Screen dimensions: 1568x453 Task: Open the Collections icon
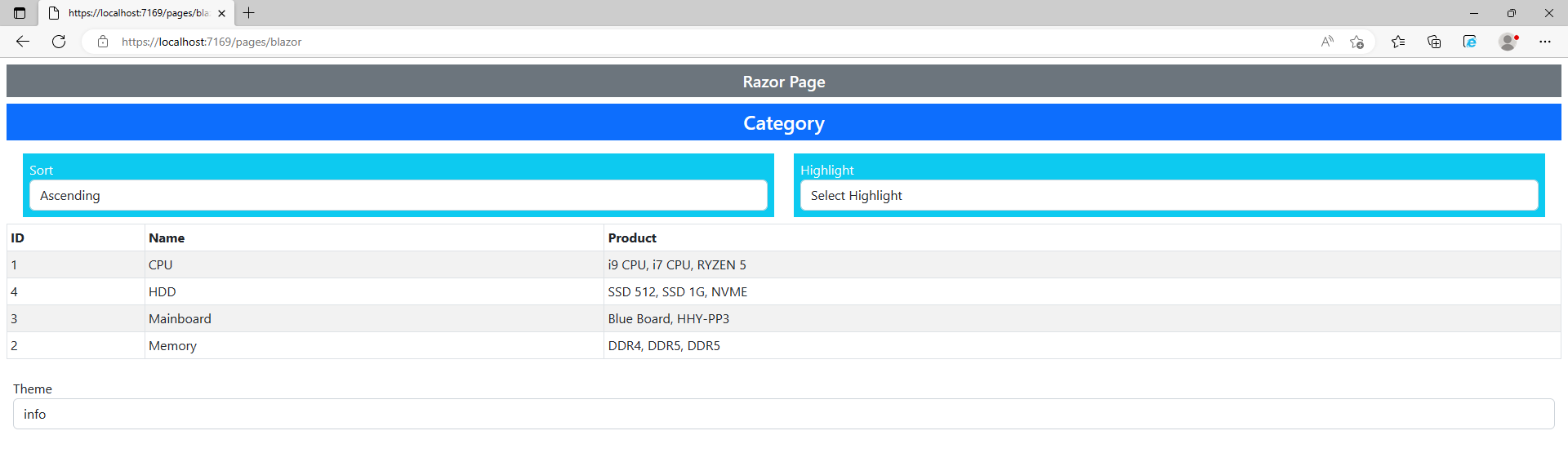pyautogui.click(x=1434, y=42)
